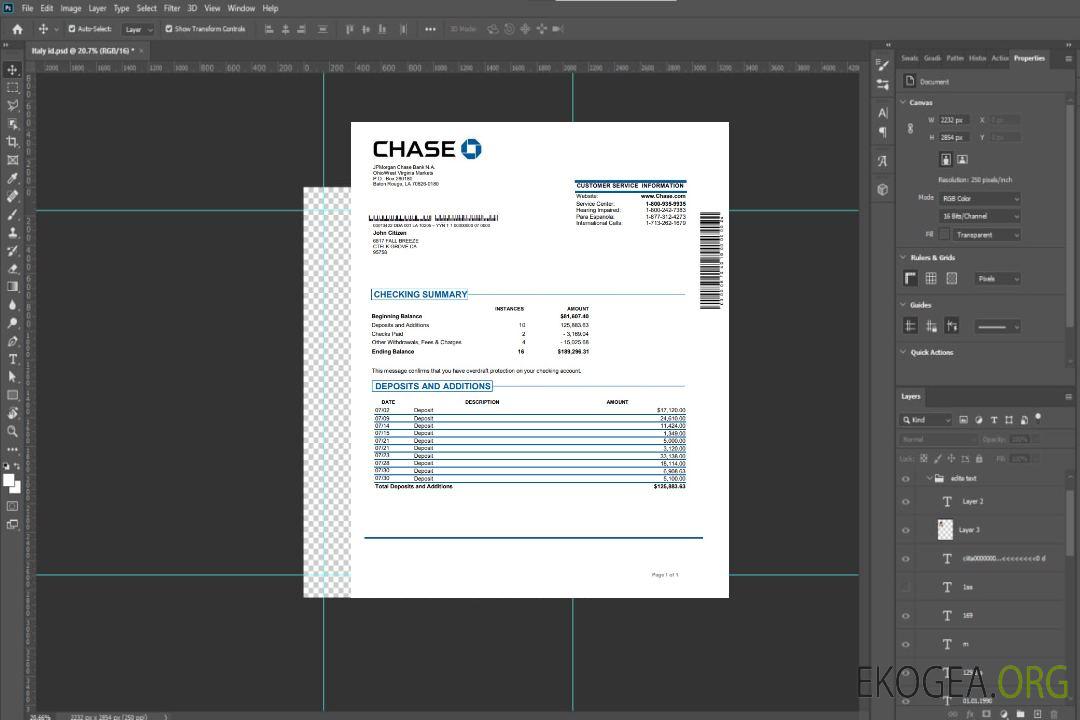1080x720 pixels.
Task: Open the Window menu
Action: pos(241,8)
